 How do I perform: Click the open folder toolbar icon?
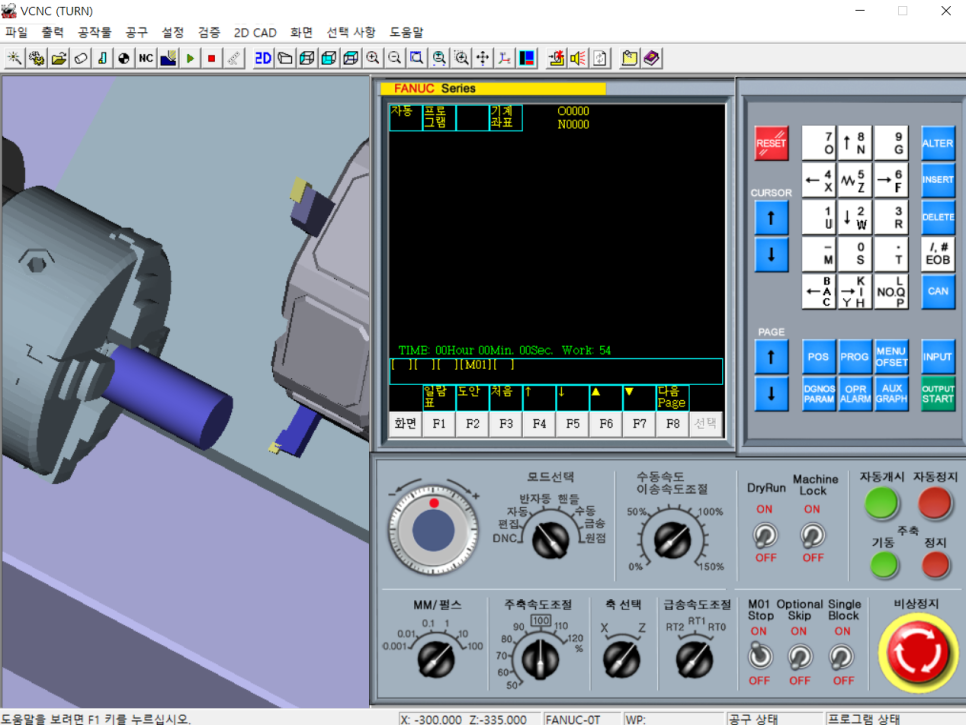coord(59,58)
